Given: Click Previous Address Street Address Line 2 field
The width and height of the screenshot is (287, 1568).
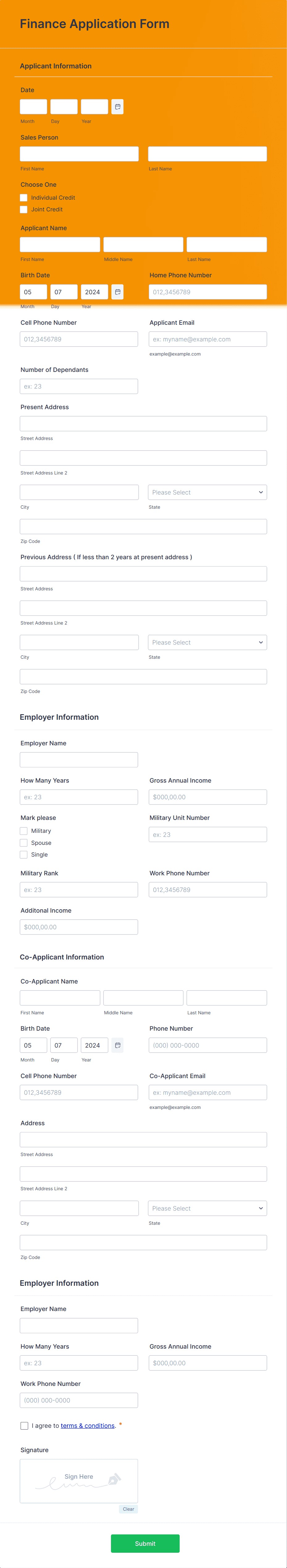Looking at the screenshot, I should (143, 608).
